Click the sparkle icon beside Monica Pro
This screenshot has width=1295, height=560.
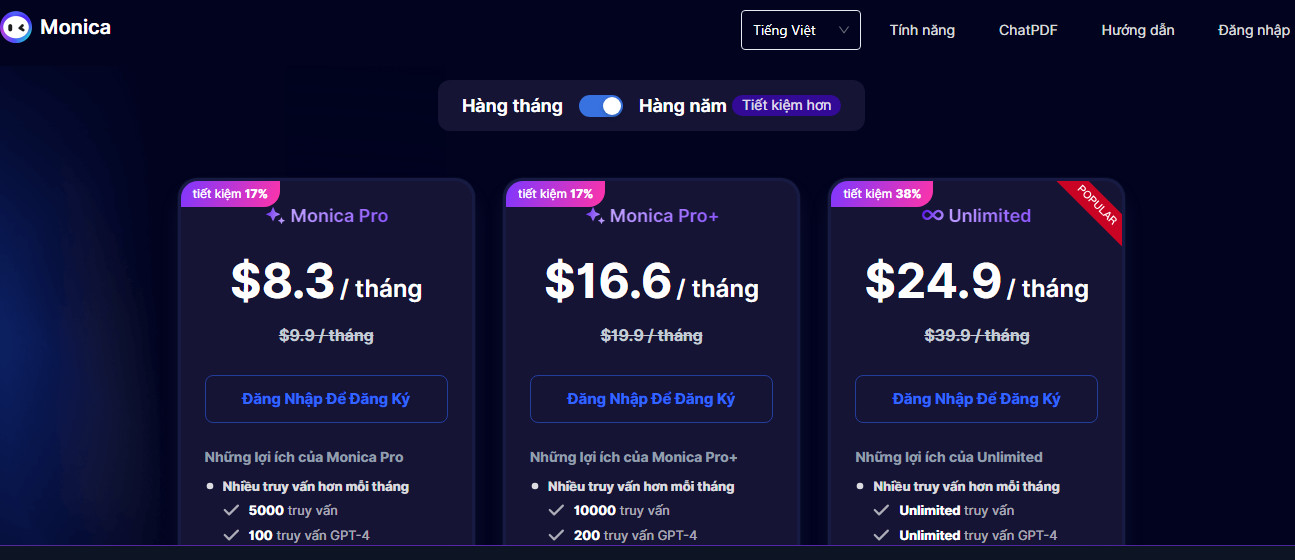click(275, 215)
